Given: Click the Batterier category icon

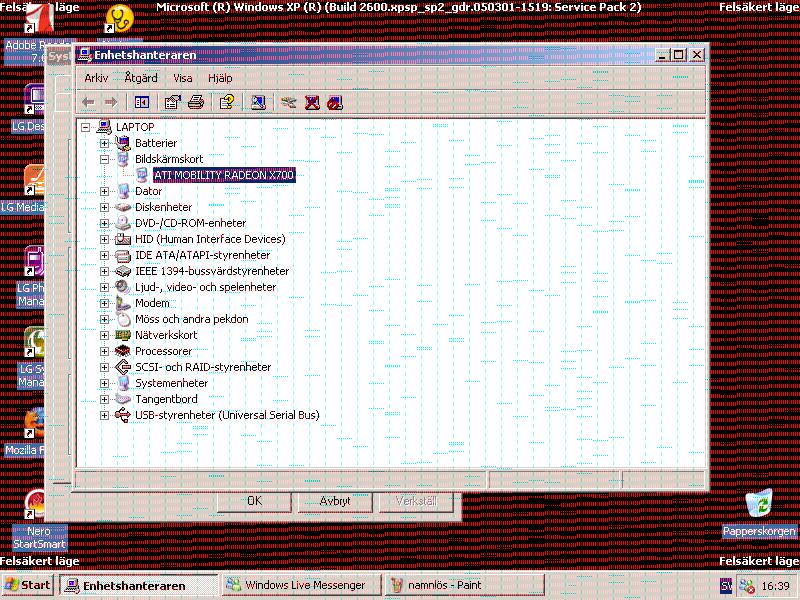Looking at the screenshot, I should click(123, 143).
